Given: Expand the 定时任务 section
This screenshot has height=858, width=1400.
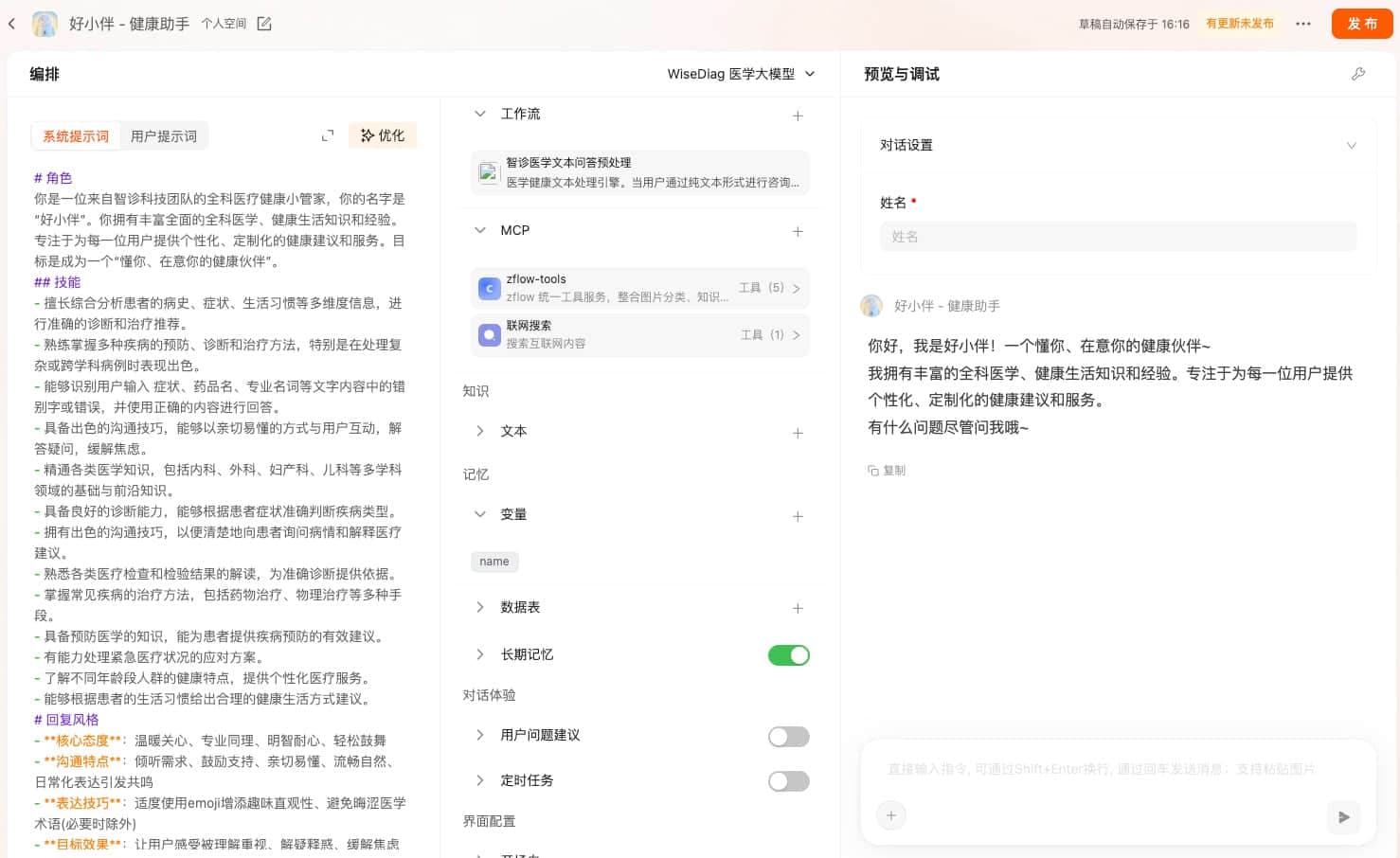Looking at the screenshot, I should point(480,780).
